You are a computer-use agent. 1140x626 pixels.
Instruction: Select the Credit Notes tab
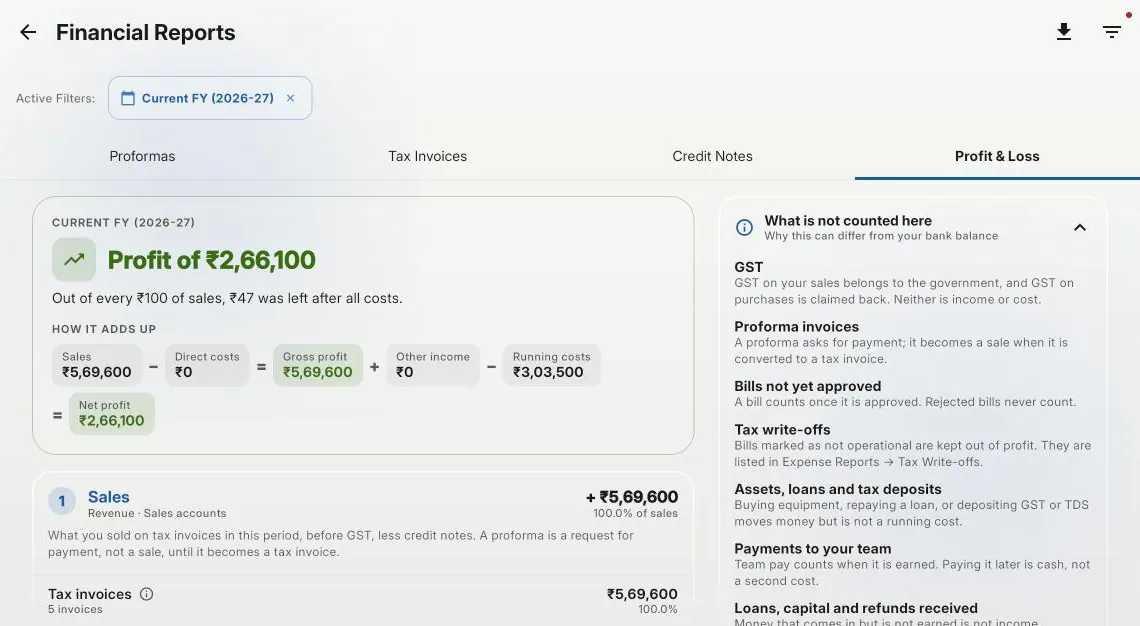712,156
